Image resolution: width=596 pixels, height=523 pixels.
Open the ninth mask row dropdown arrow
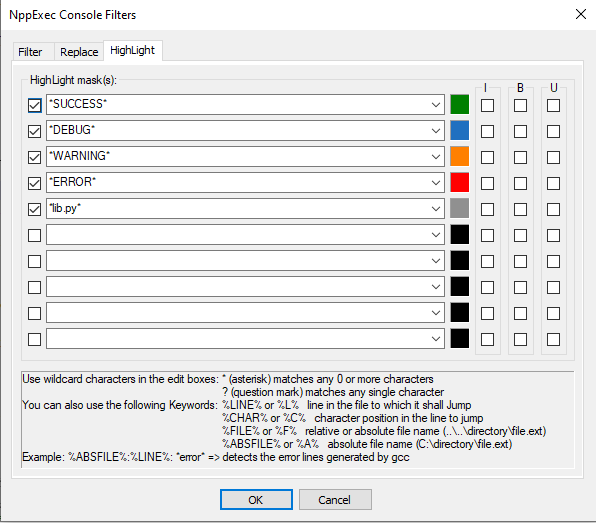pos(436,313)
